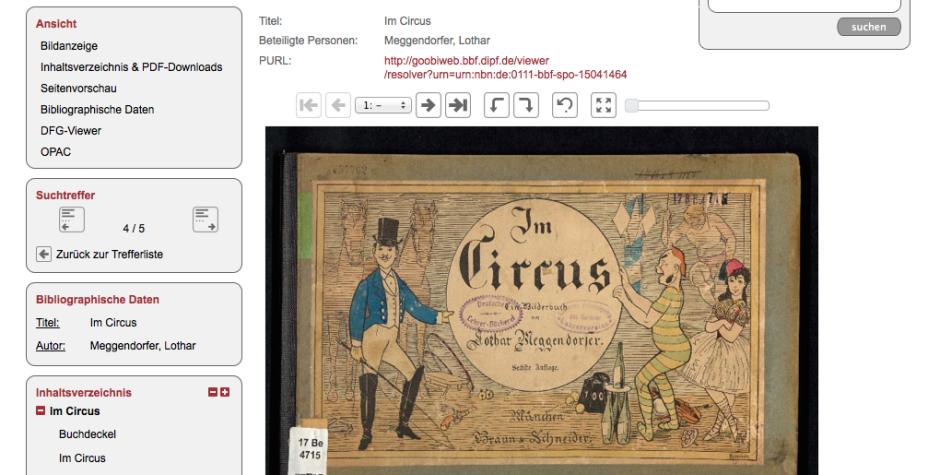Go to first page icon

tap(309, 106)
